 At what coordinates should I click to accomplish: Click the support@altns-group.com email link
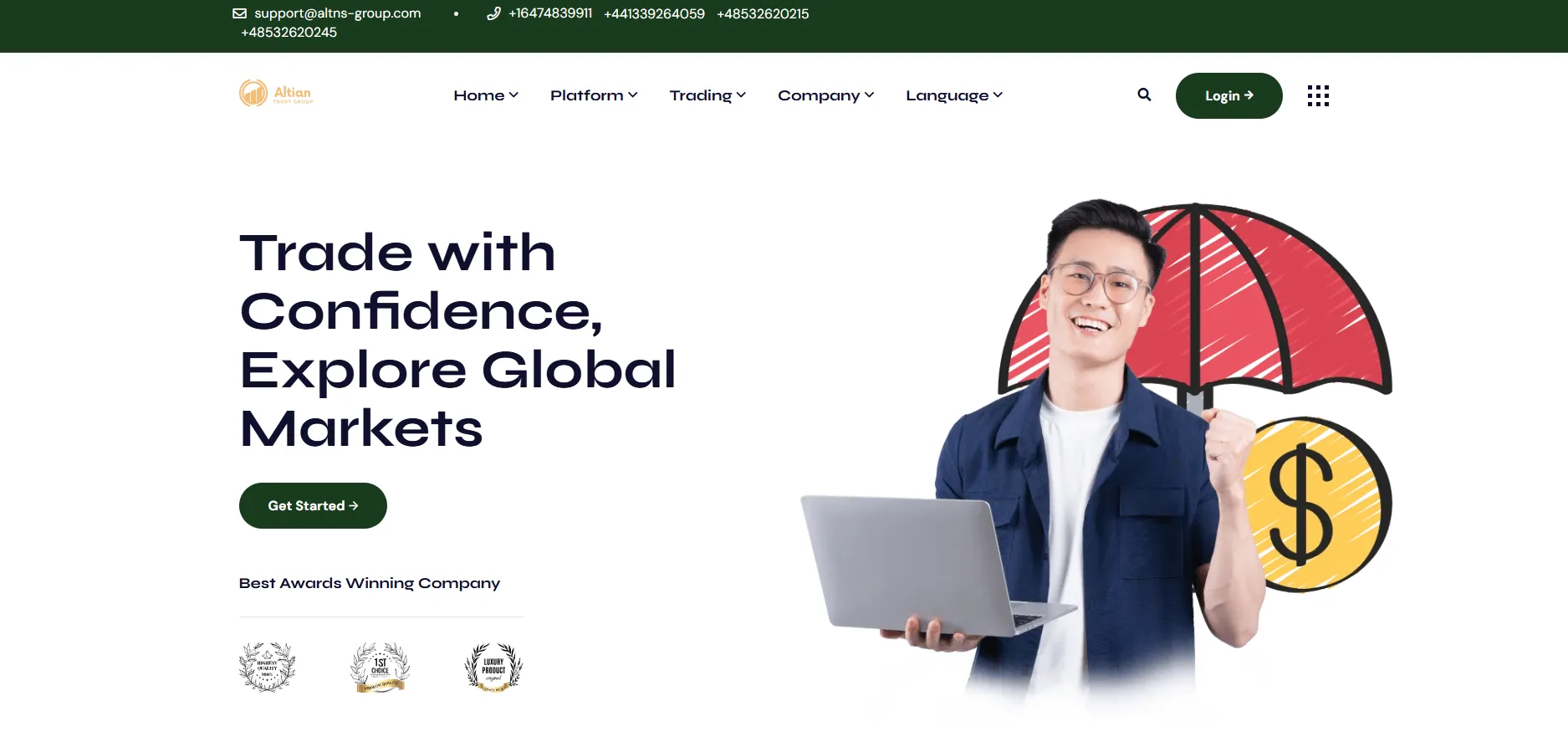pos(338,13)
